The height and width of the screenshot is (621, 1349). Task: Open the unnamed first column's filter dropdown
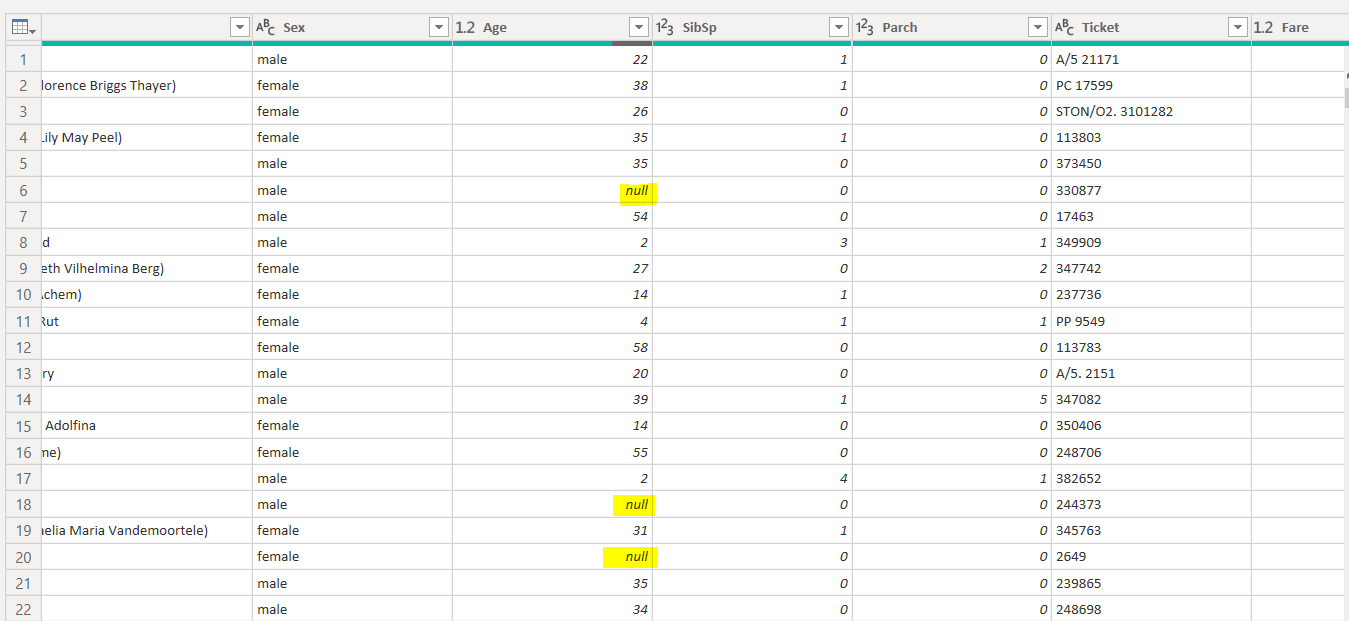pyautogui.click(x=239, y=27)
